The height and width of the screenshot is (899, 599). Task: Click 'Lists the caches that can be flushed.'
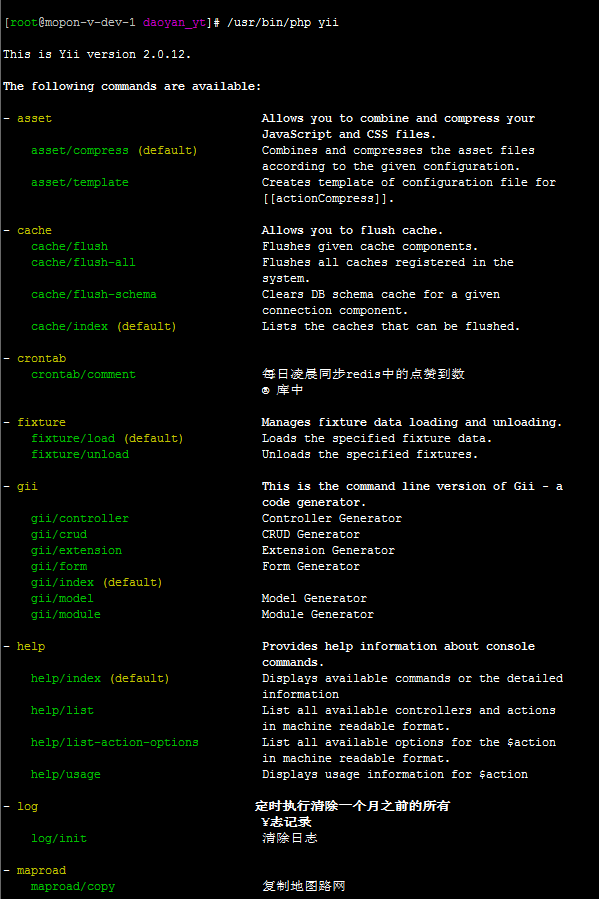391,326
